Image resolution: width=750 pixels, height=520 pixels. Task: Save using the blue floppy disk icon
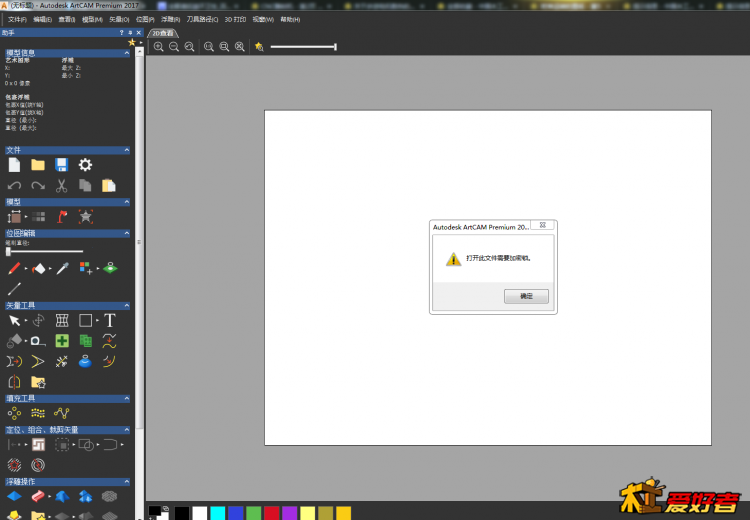pyautogui.click(x=61, y=165)
